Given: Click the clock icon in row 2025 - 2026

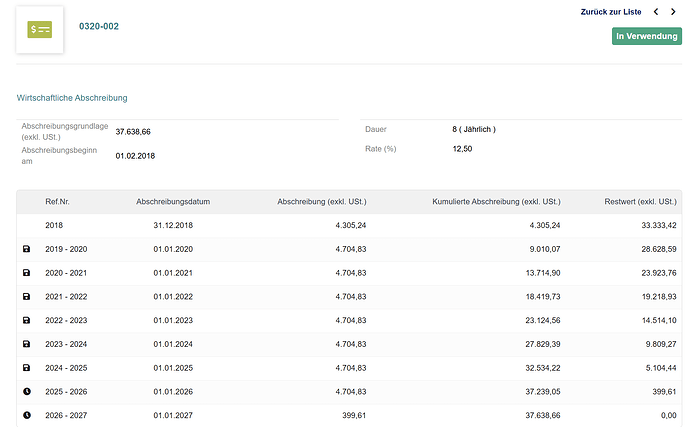Looking at the screenshot, I should (27, 392).
